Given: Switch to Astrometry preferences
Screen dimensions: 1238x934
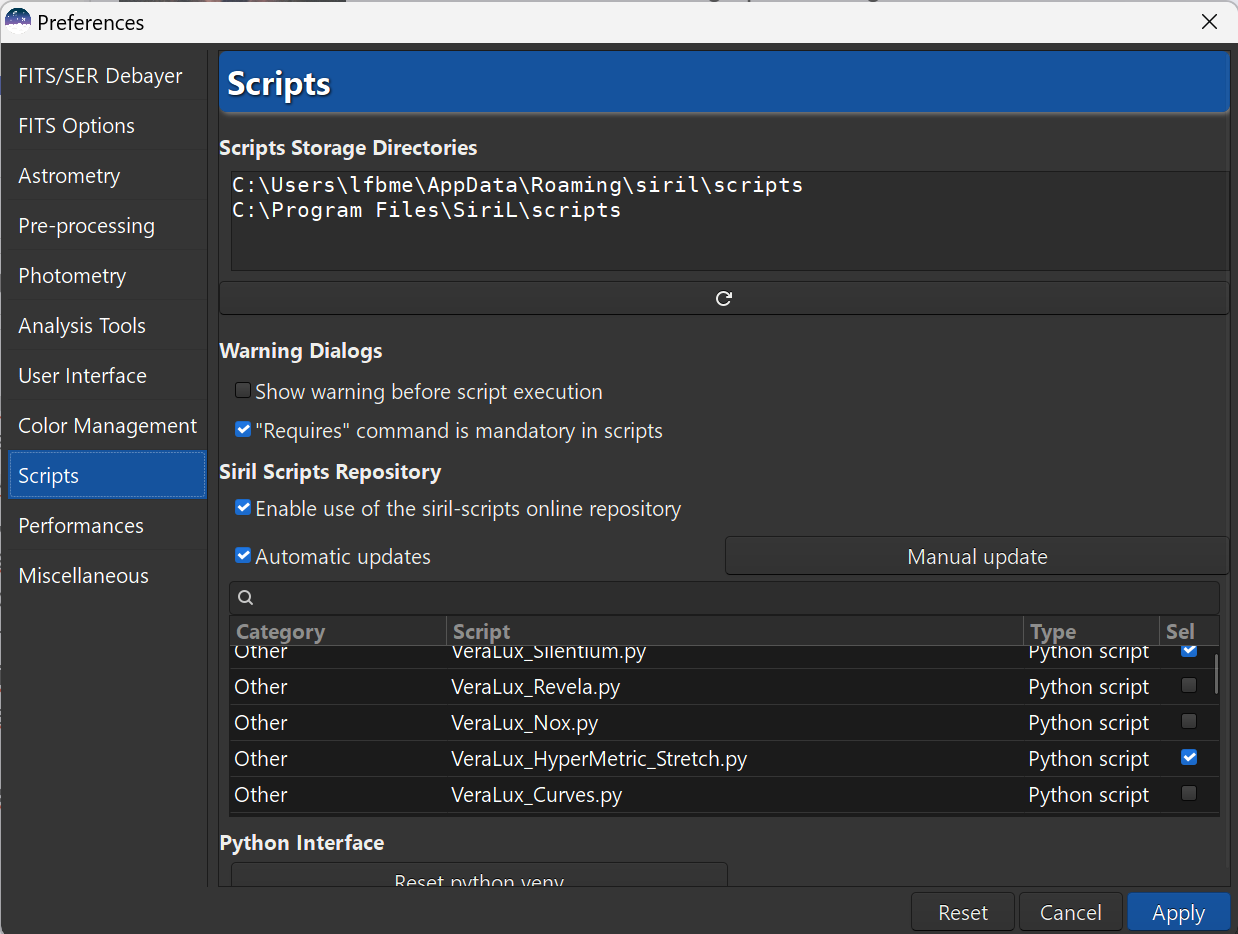Looking at the screenshot, I should (106, 176).
